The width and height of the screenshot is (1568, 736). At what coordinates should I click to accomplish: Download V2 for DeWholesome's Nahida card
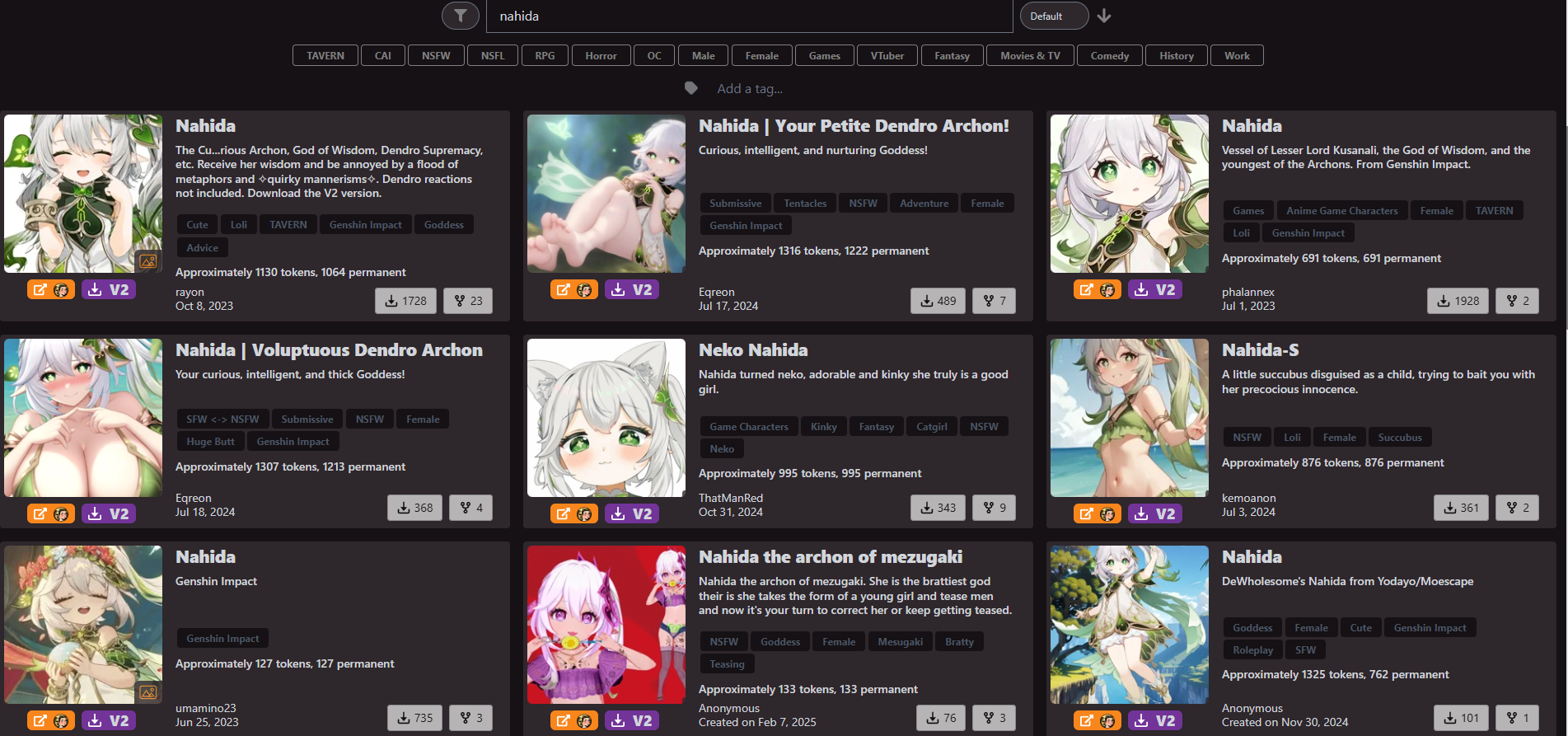pyautogui.click(x=1155, y=720)
